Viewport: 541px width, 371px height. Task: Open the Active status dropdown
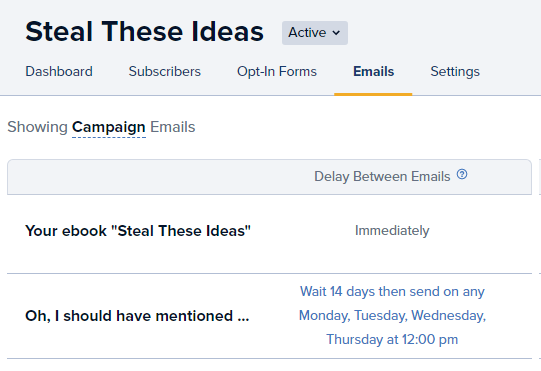pyautogui.click(x=315, y=33)
